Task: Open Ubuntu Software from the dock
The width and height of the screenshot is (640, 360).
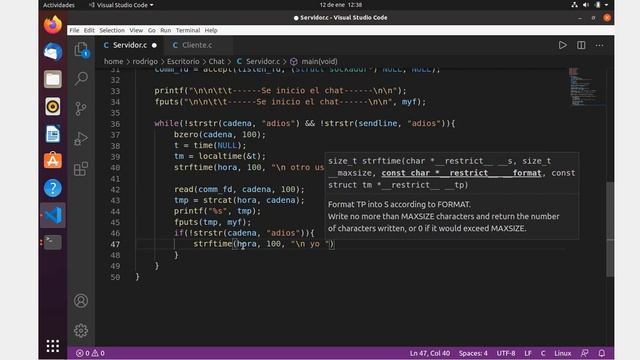Action: (53, 161)
